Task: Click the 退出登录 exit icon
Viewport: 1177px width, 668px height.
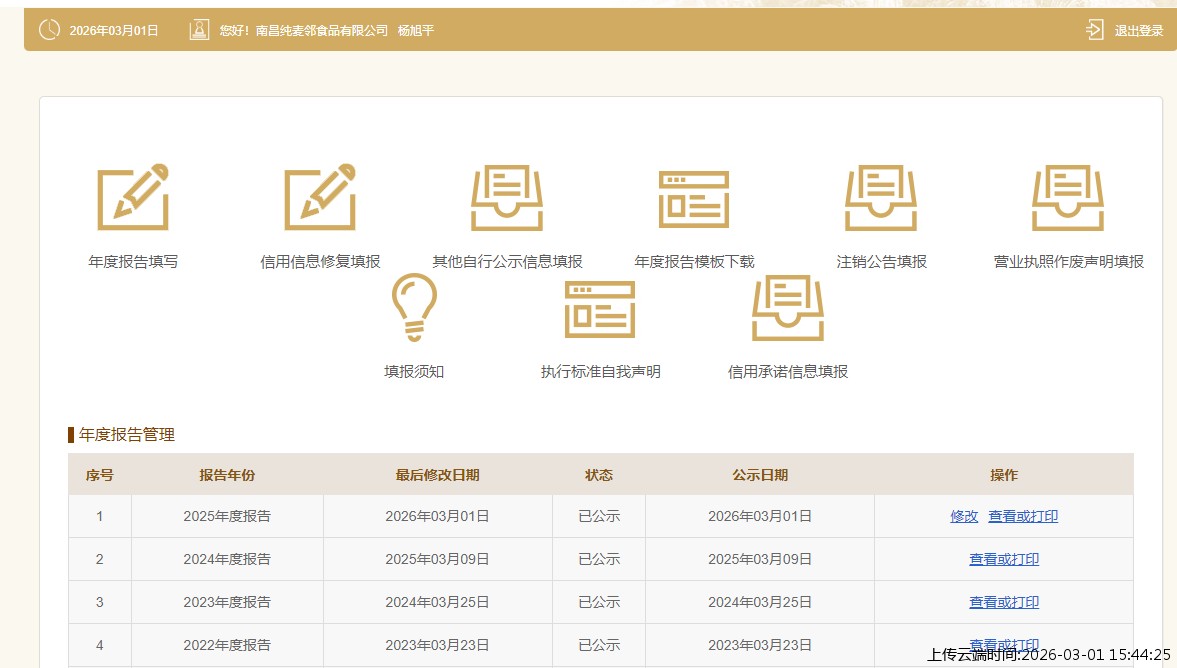Action: tap(1095, 30)
